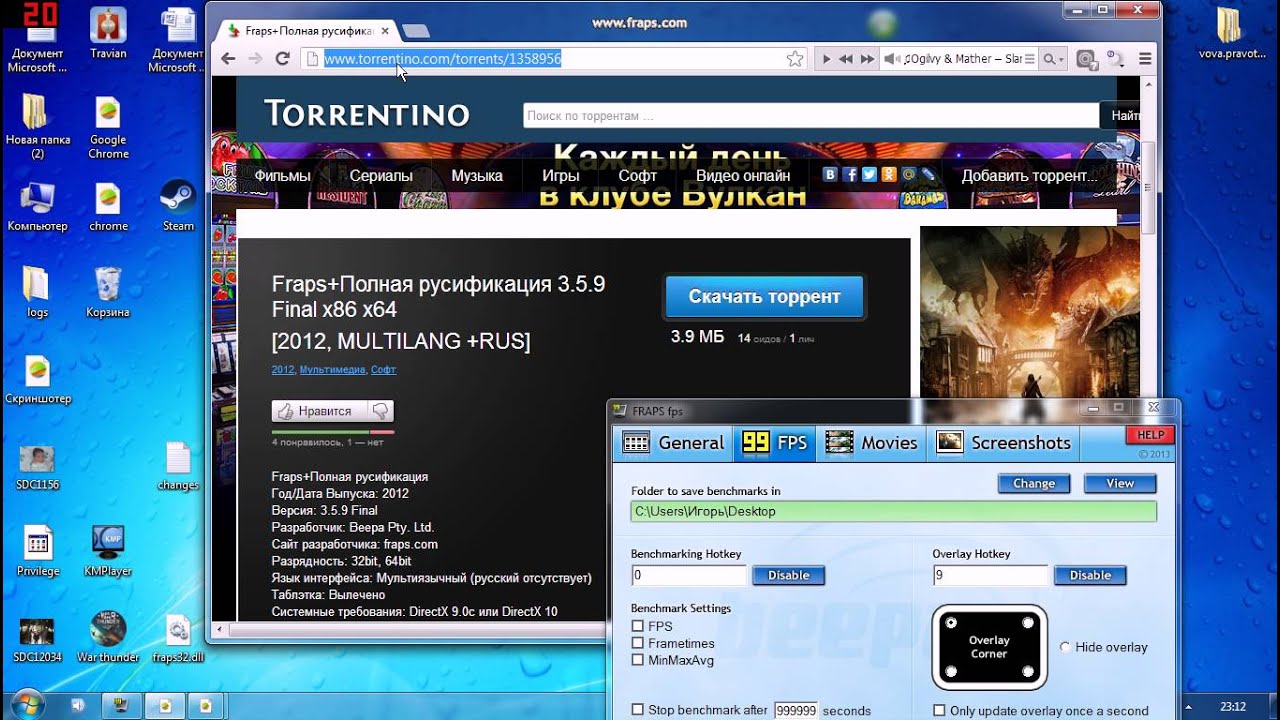Viewport: 1280px width, 720px height.
Task: Click the Torrentino site logo
Action: (367, 114)
